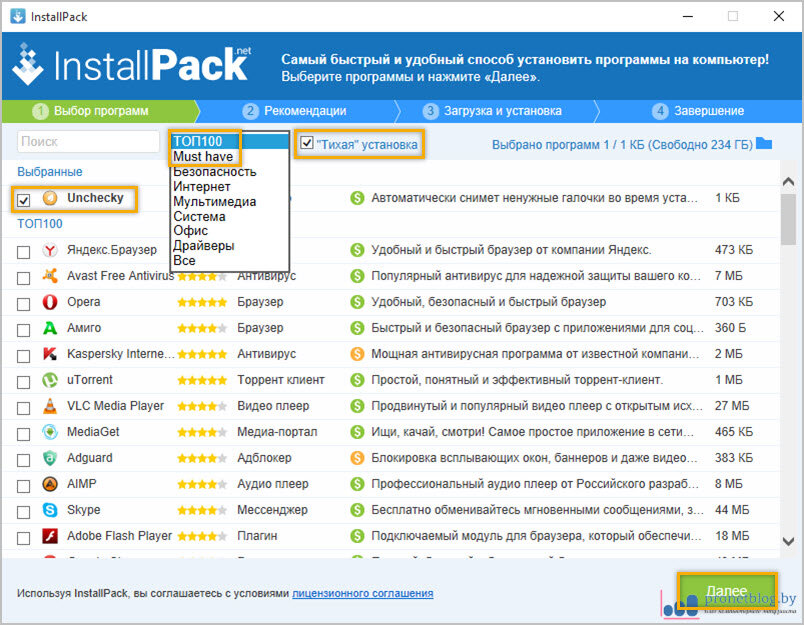Check the Adguard checkbox
804x625 pixels.
24,460
